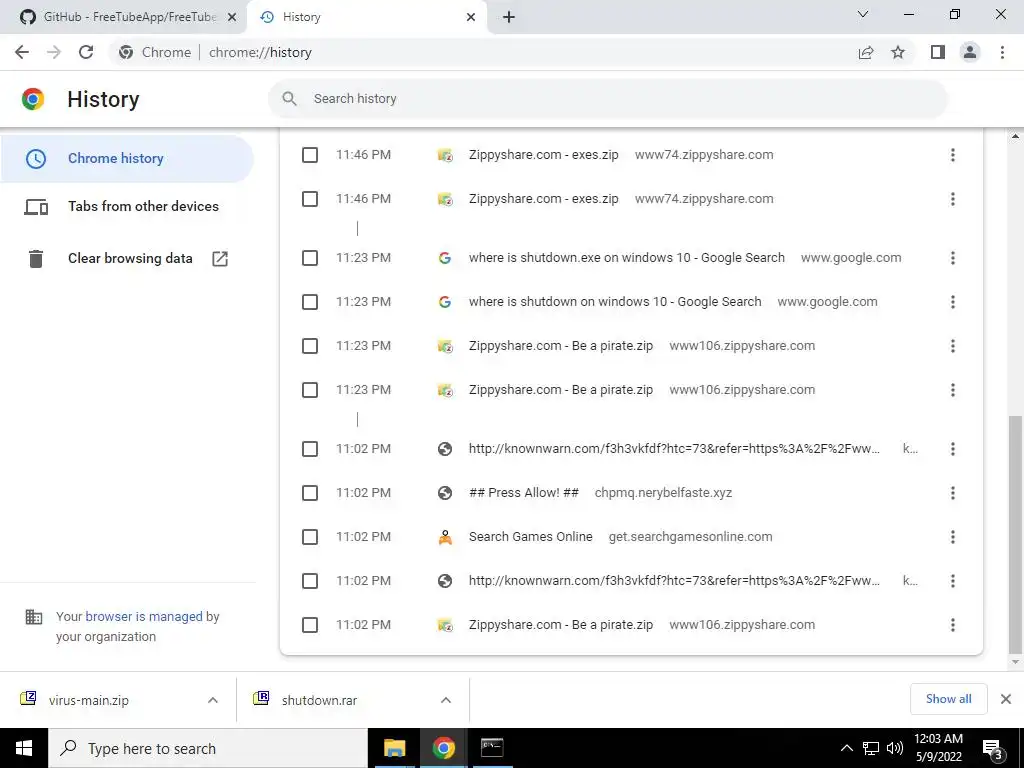Click the Search Games Online favicon
1024x768 pixels.
coord(445,537)
